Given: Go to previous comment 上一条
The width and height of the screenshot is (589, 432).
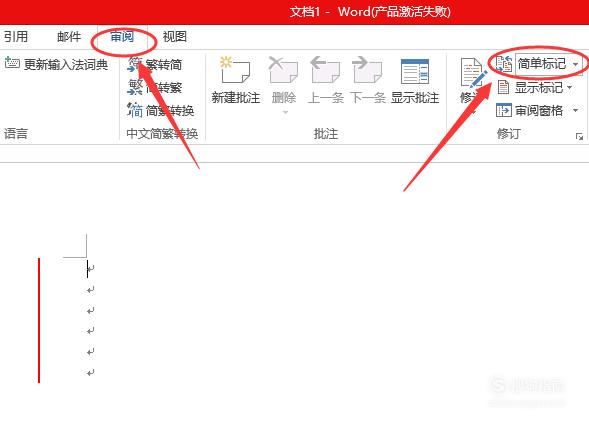Looking at the screenshot, I should click(x=326, y=80).
